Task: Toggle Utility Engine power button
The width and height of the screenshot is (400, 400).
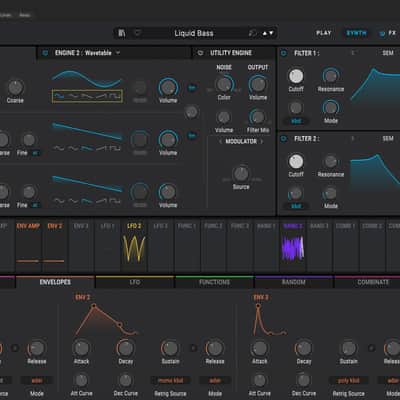Action: coord(200,53)
